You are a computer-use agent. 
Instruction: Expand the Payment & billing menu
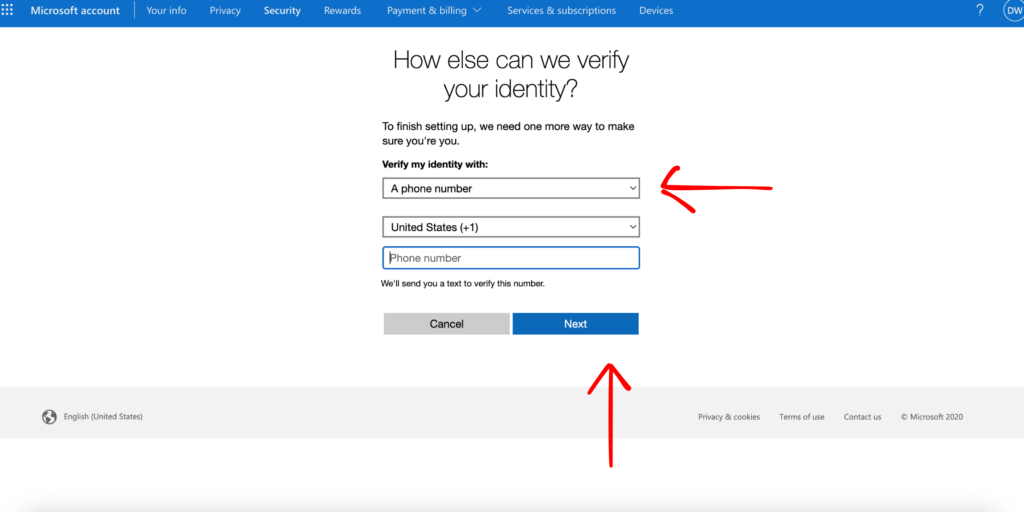pyautogui.click(x=434, y=11)
